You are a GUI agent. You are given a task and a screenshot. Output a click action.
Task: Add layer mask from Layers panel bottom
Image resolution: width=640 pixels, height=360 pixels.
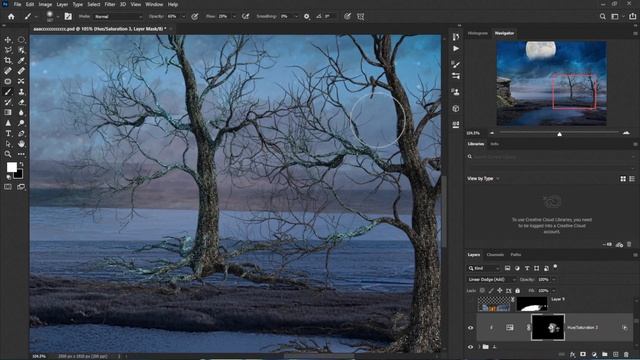(583, 355)
